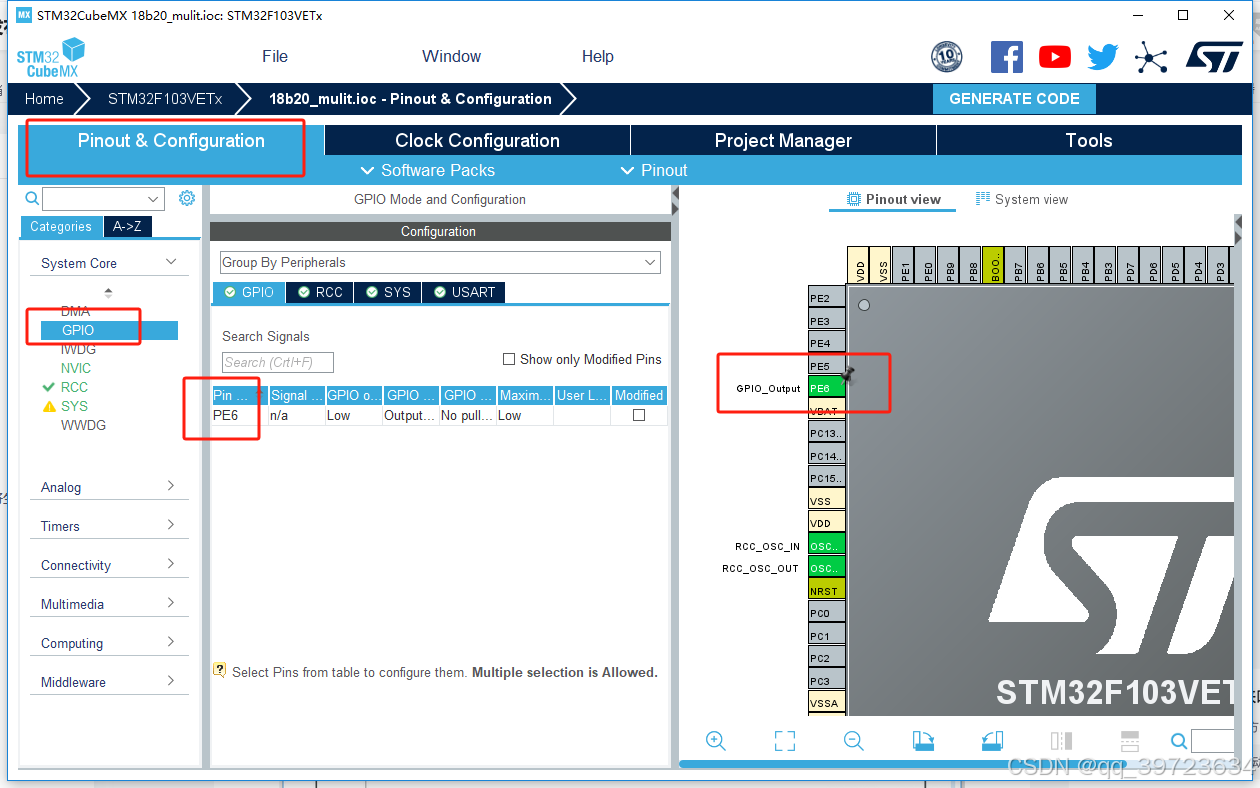Toggle the Modified checkbox for PE6 row
Image resolution: width=1260 pixels, height=788 pixels.
pyautogui.click(x=639, y=415)
